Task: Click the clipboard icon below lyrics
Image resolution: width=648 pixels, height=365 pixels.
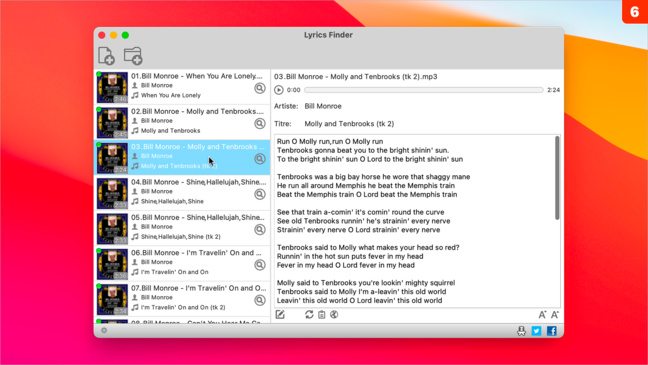Action: click(322, 315)
